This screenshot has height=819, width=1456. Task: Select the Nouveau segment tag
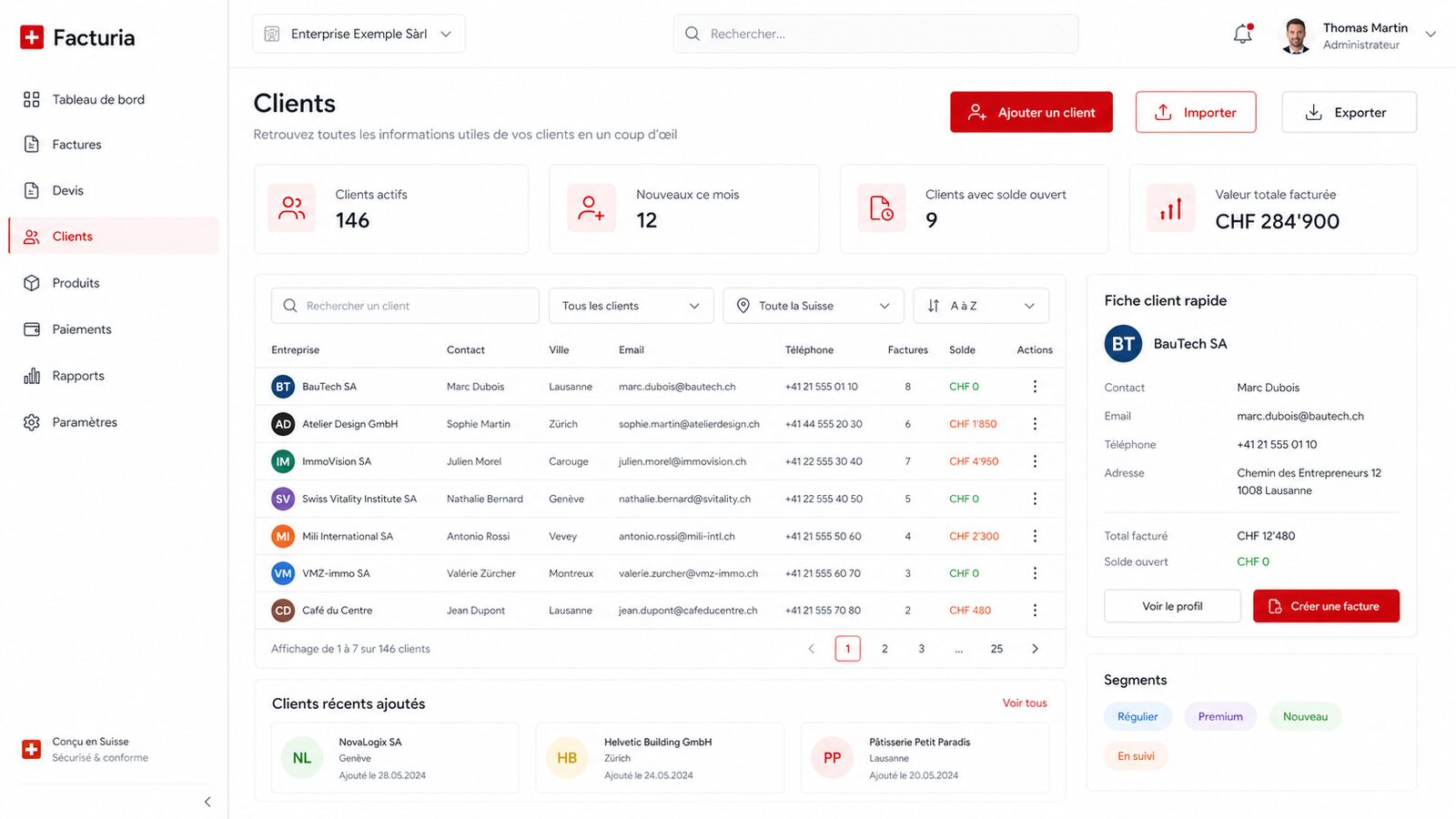tap(1305, 717)
